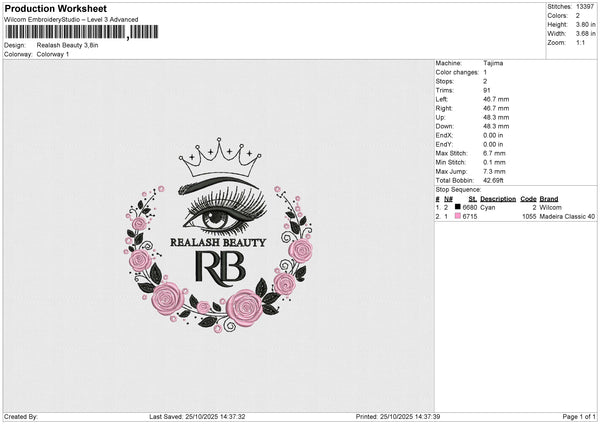Click the 'Brand' column header

[549, 199]
